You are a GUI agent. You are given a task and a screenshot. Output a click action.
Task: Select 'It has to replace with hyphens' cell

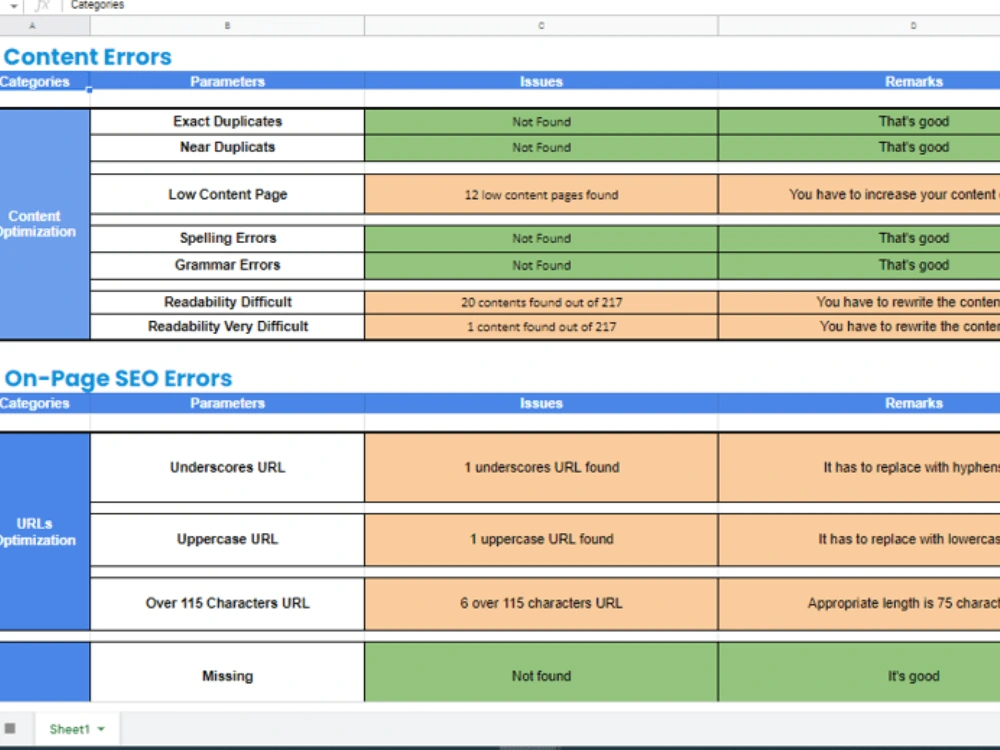point(859,467)
